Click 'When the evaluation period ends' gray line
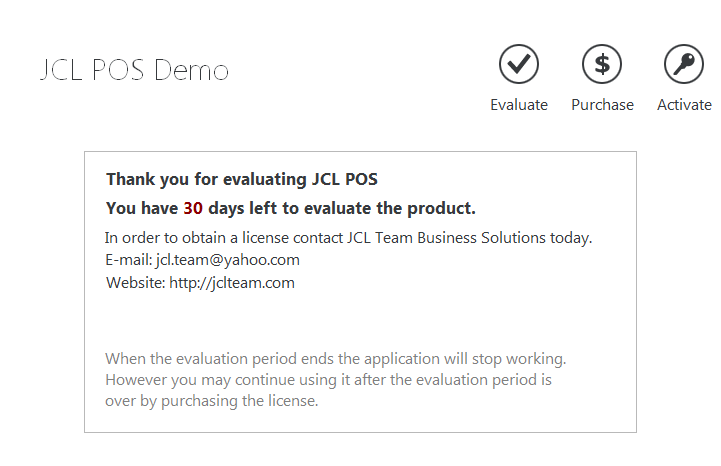The width and height of the screenshot is (721, 466). [335, 358]
